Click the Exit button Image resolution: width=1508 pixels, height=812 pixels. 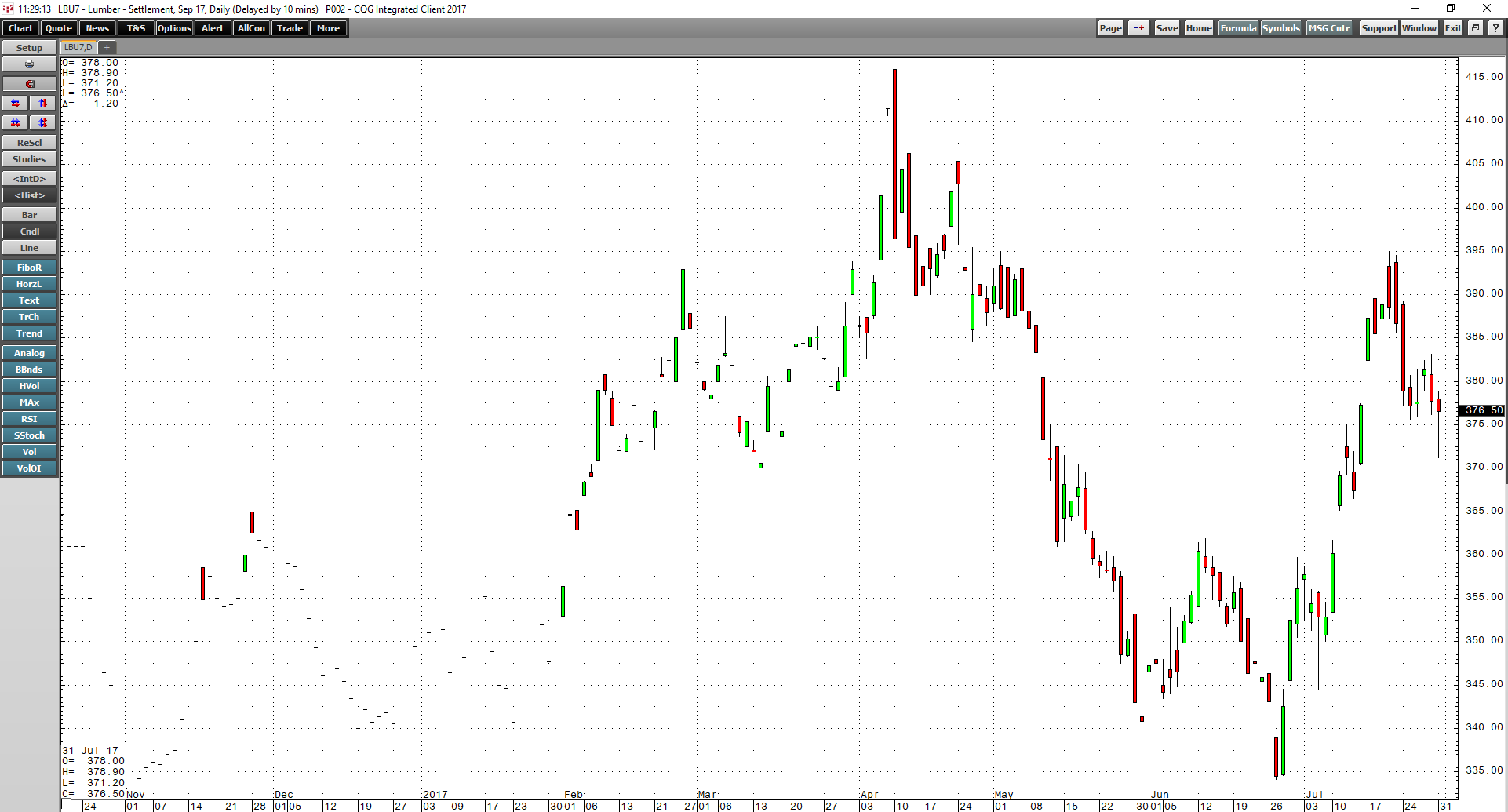click(1453, 28)
